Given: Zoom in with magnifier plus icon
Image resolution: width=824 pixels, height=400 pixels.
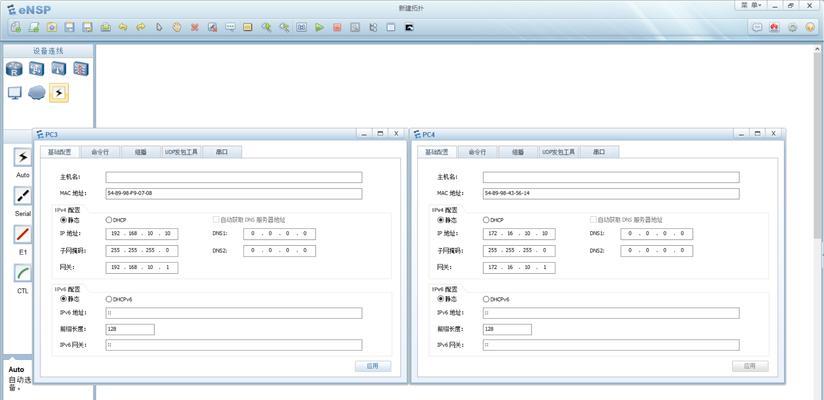Looking at the screenshot, I should point(266,27).
